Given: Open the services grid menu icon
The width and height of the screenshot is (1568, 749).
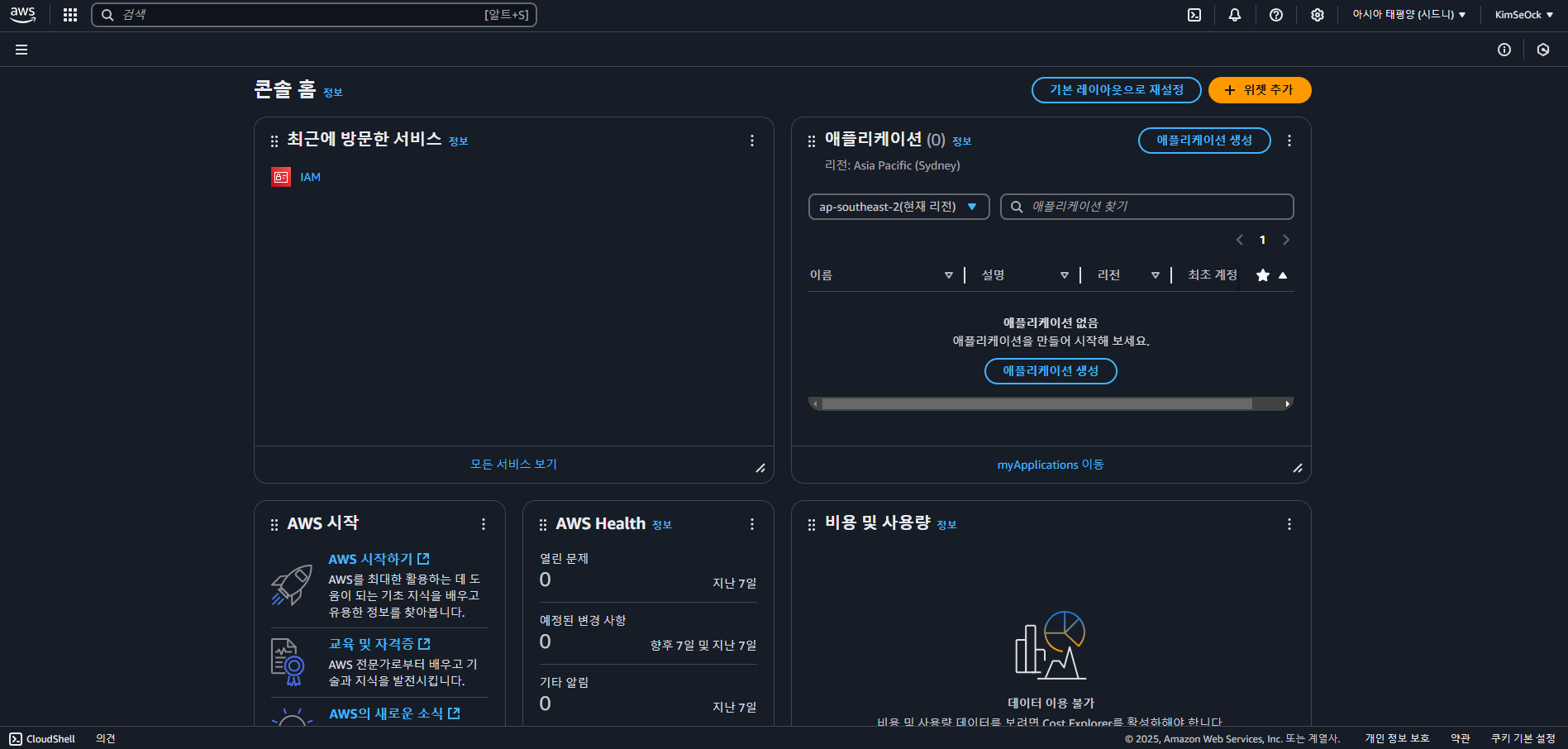Looking at the screenshot, I should 70,15.
